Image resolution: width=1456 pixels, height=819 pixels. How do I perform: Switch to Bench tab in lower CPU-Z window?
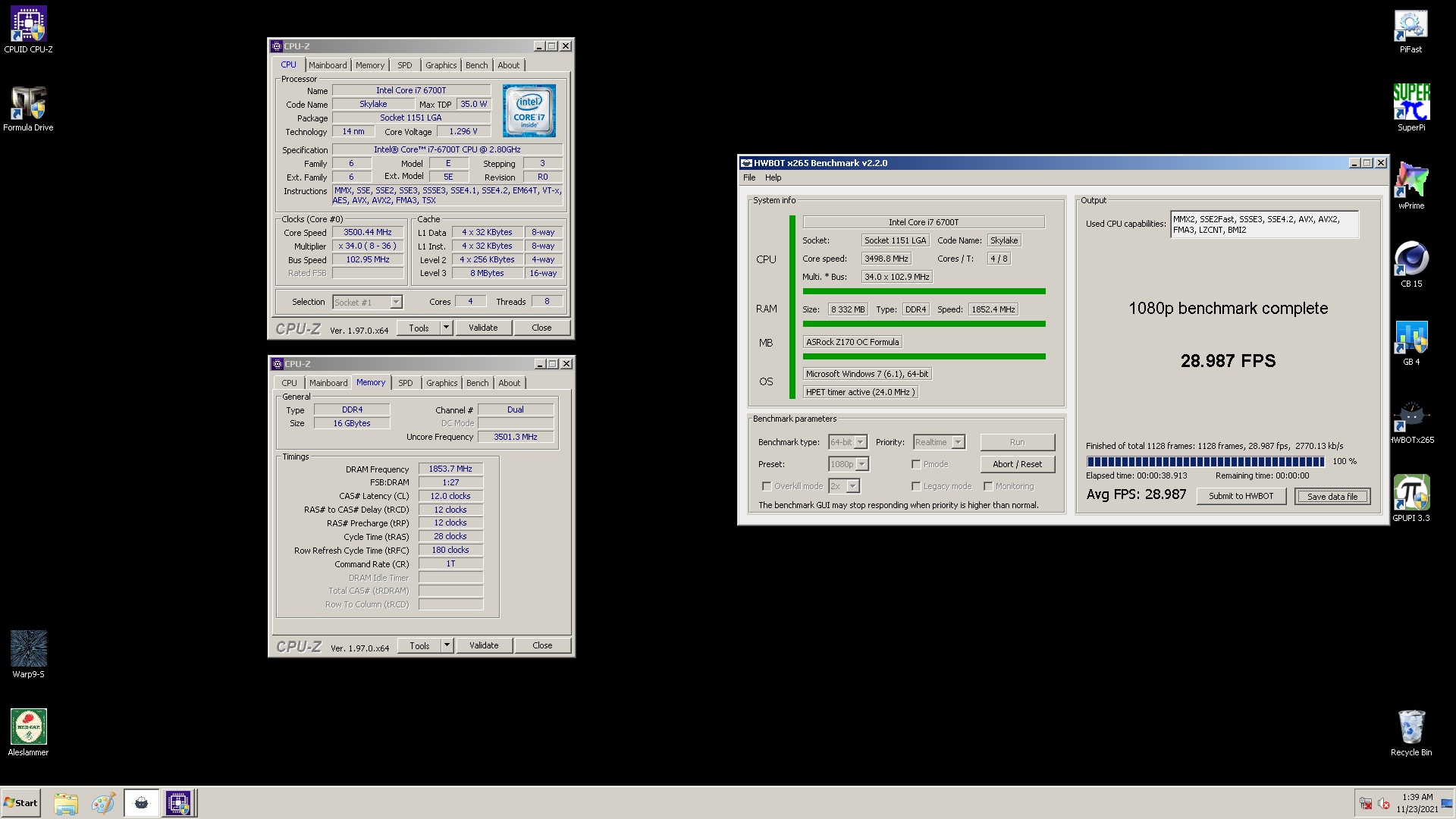tap(477, 383)
